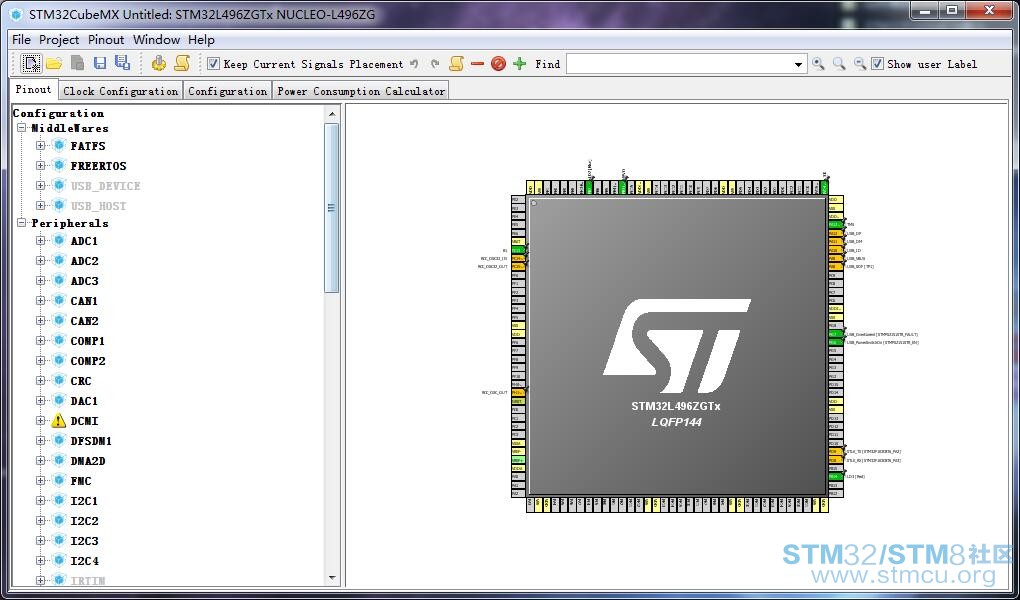The image size is (1020, 600).
Task: Select the Pinout tab
Action: [x=33, y=90]
